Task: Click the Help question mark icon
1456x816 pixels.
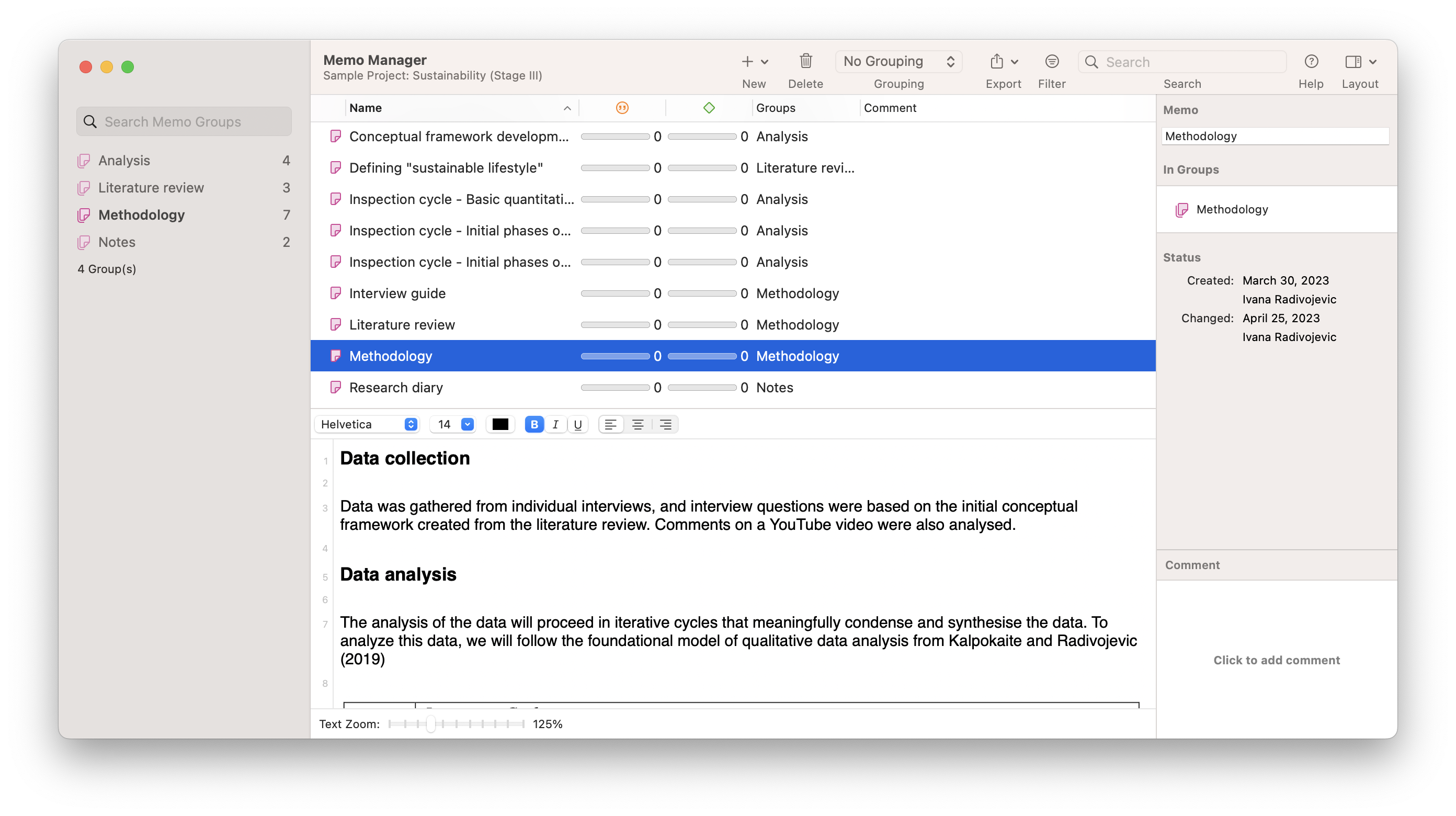Action: 1311,61
